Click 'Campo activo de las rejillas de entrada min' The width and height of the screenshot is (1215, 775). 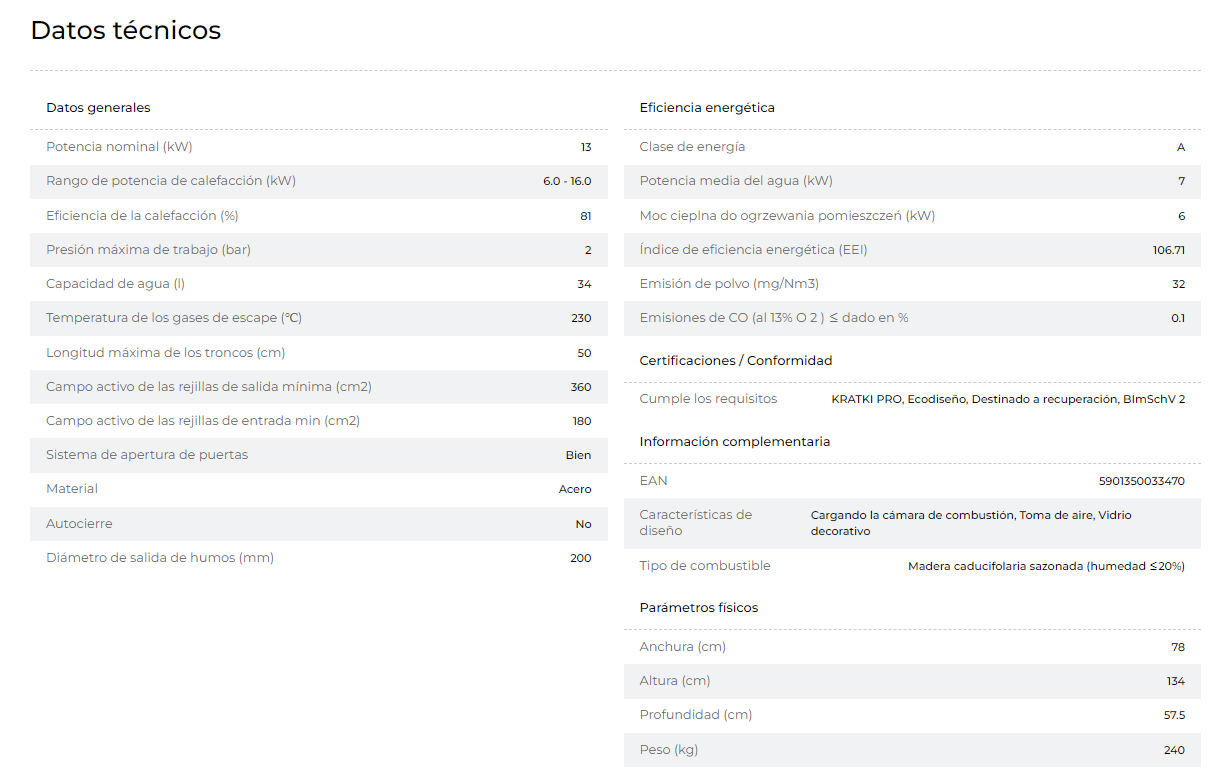[x=203, y=420]
